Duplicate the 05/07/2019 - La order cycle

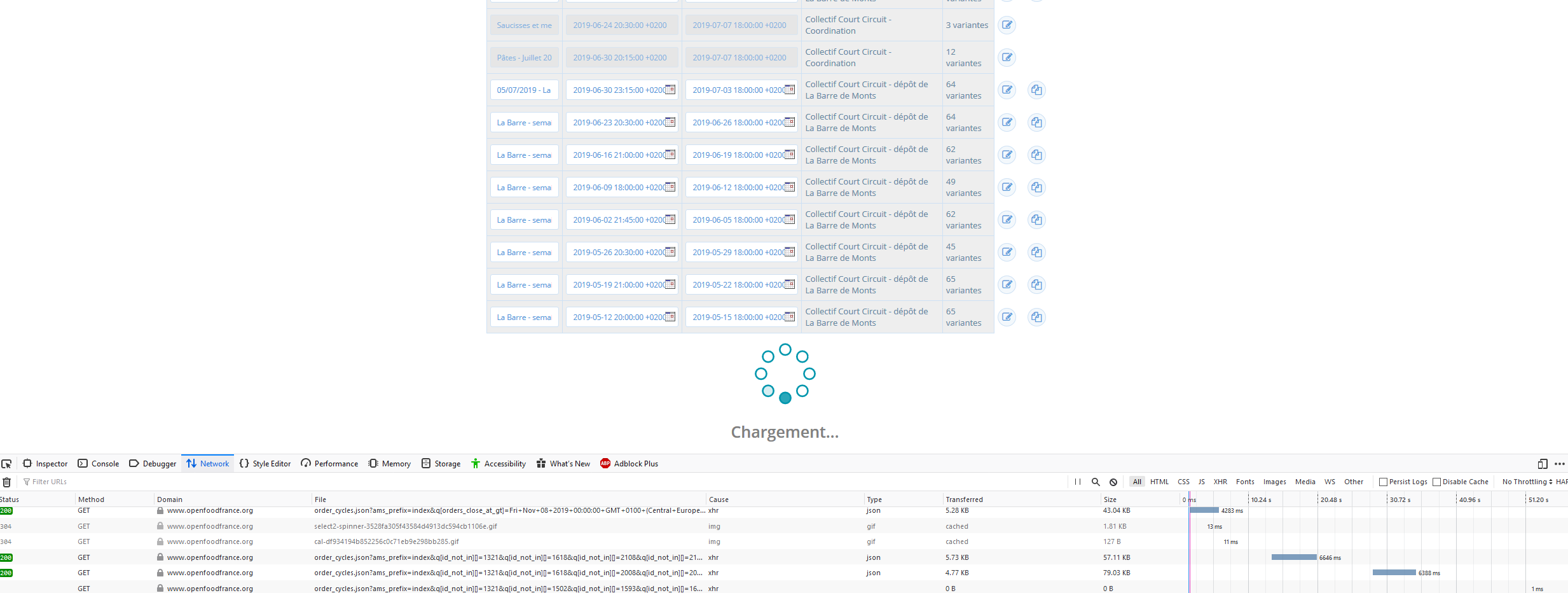(1036, 90)
